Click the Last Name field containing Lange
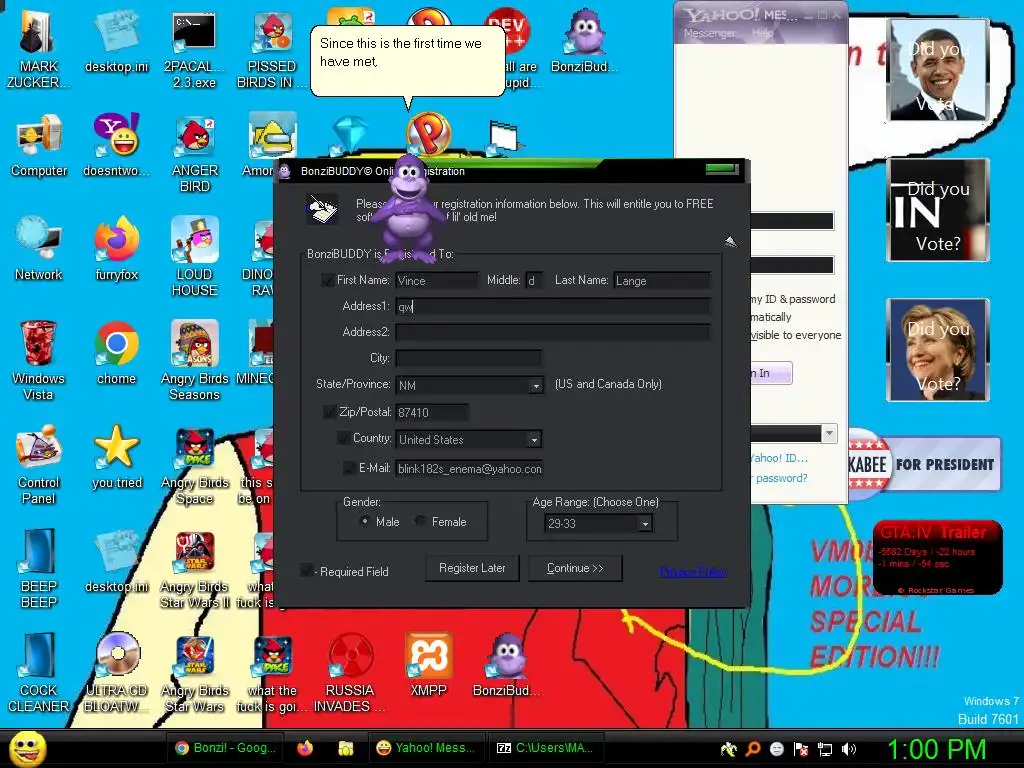Screen dimensions: 1024x768 662,280
